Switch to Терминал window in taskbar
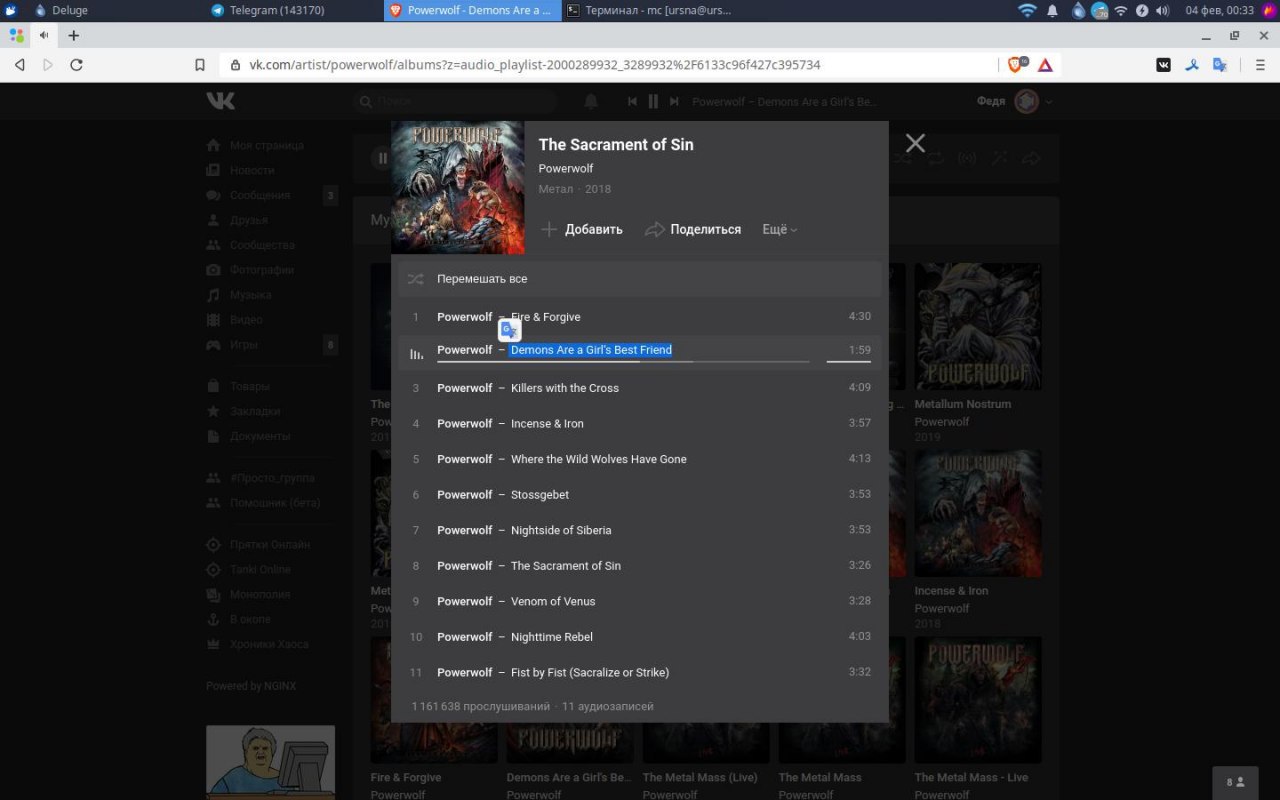The image size is (1280, 800). pos(648,10)
